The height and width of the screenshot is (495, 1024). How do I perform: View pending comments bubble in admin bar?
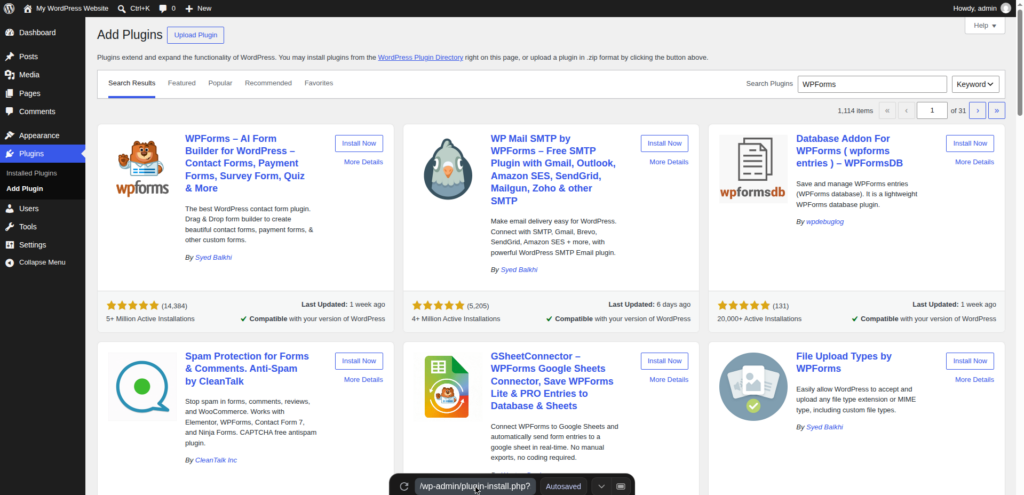click(x=167, y=8)
